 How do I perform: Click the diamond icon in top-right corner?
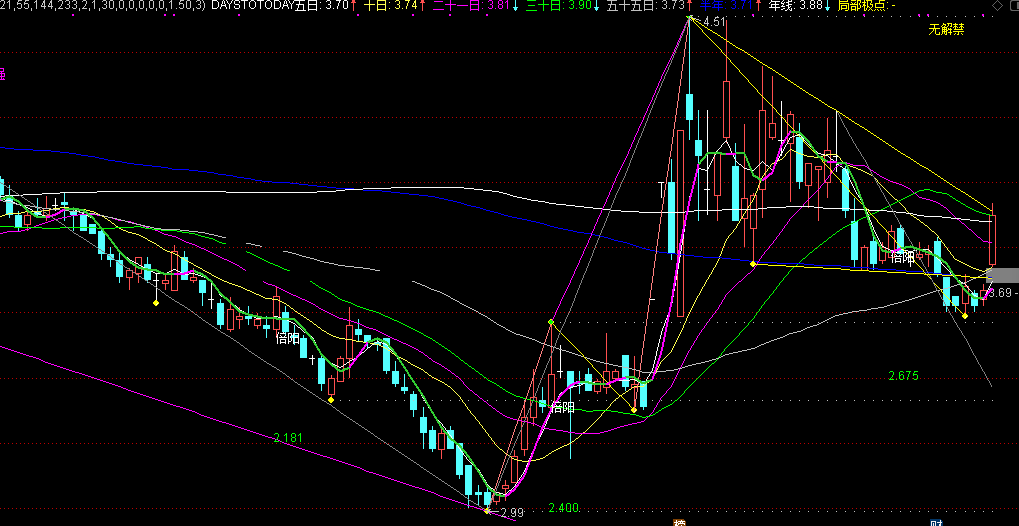coord(998,6)
